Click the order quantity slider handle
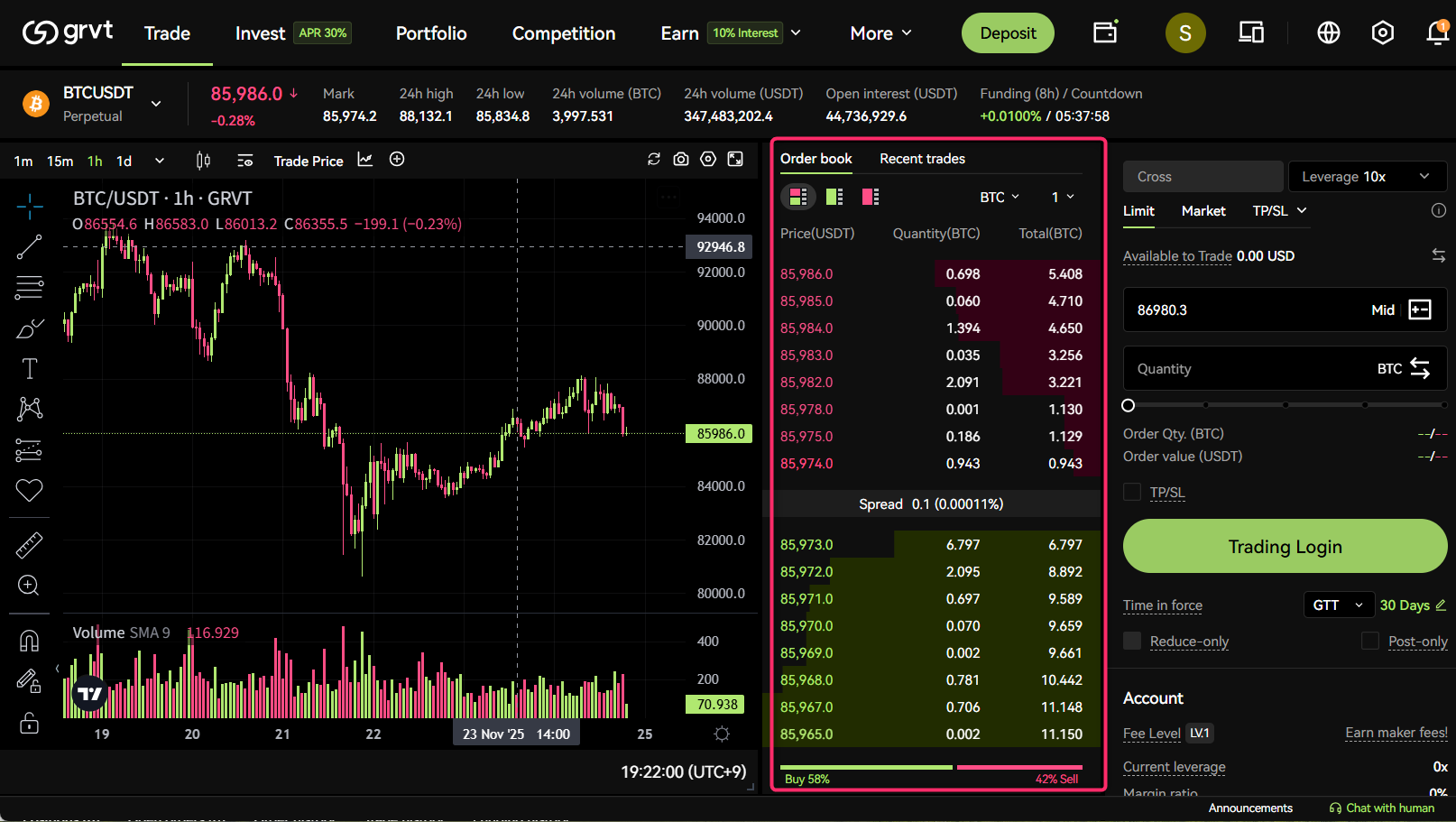Screen dimensions: 1456x822 pyautogui.click(x=1129, y=405)
